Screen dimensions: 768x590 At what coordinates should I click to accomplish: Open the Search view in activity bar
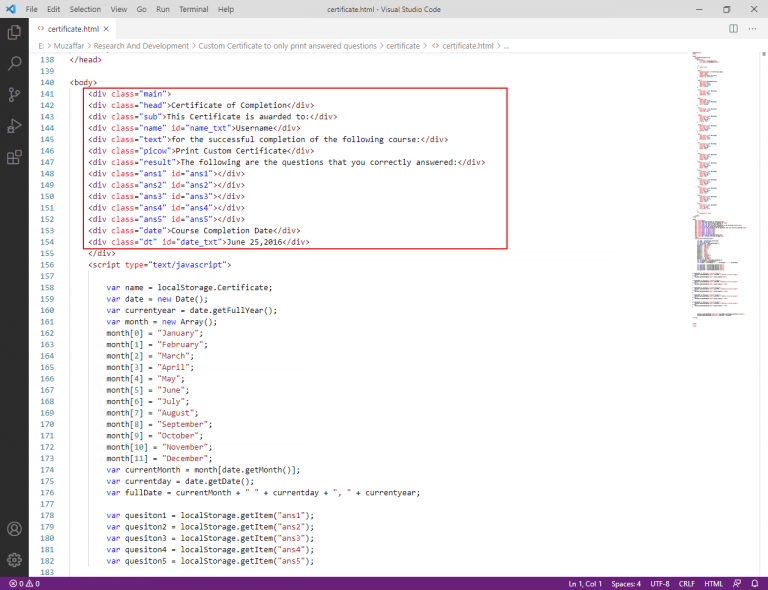click(x=14, y=64)
